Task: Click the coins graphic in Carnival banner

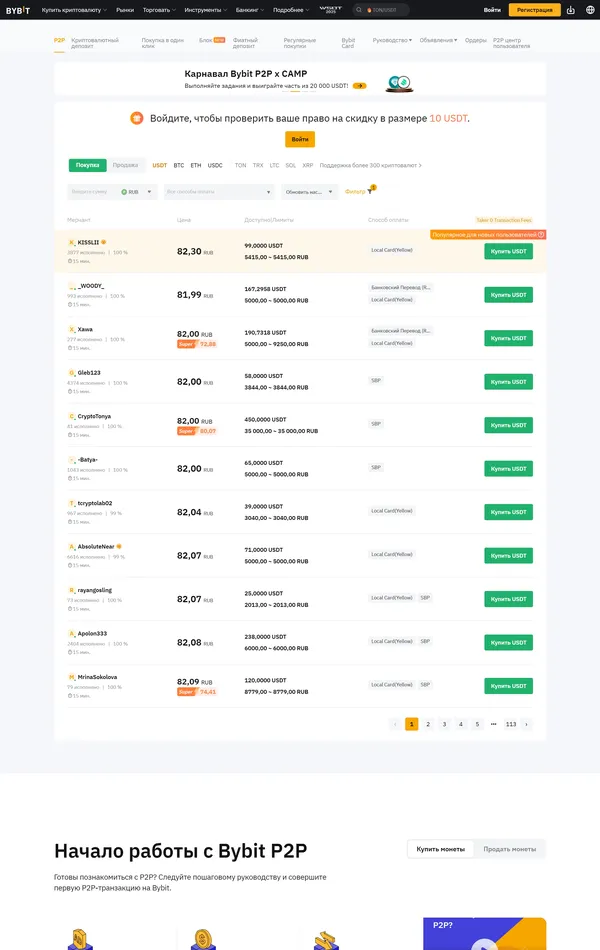Action: point(399,84)
